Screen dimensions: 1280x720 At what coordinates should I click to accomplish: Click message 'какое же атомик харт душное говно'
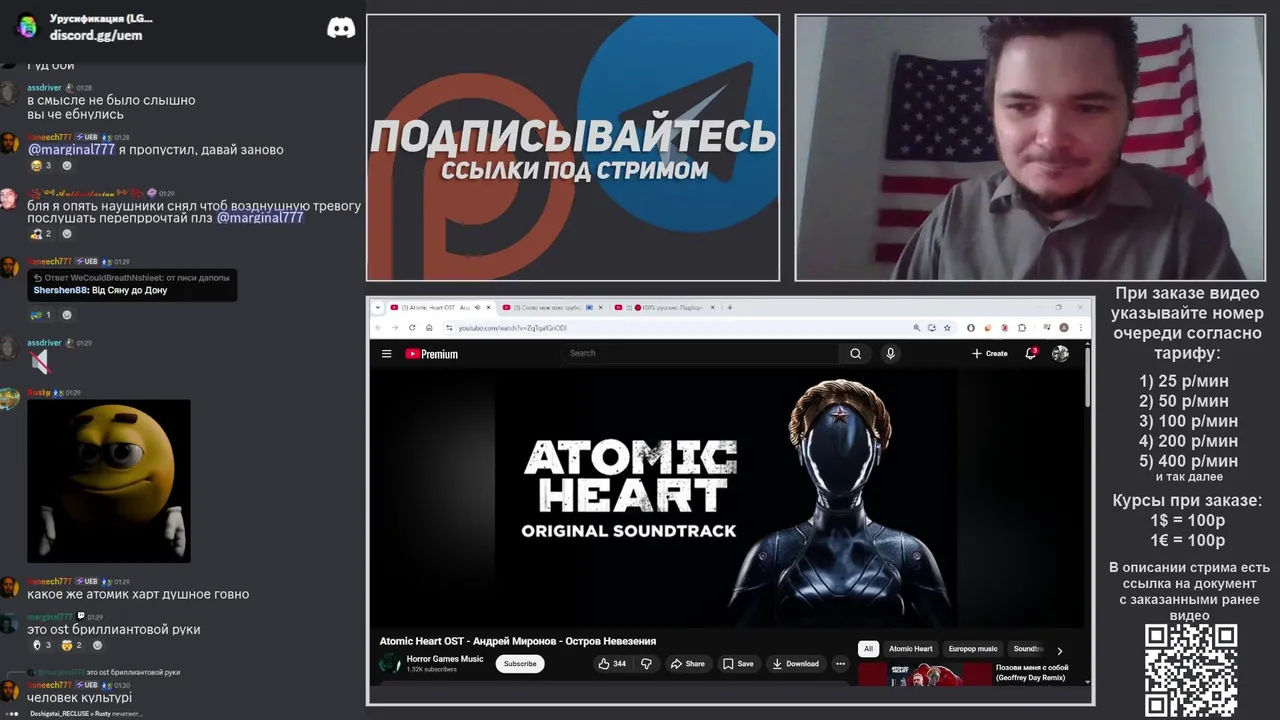point(138,594)
